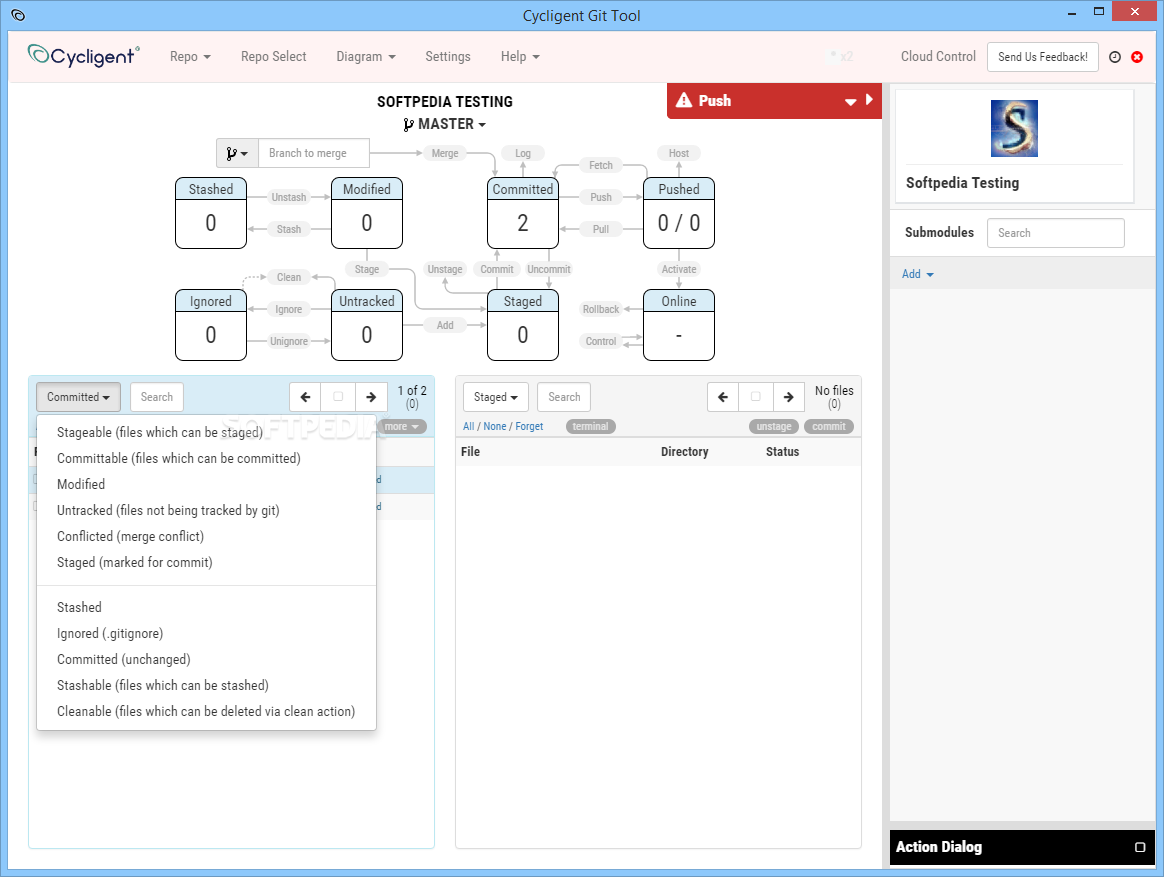The height and width of the screenshot is (877, 1164).
Task: Click the Merge action in the diagram
Action: 445,153
